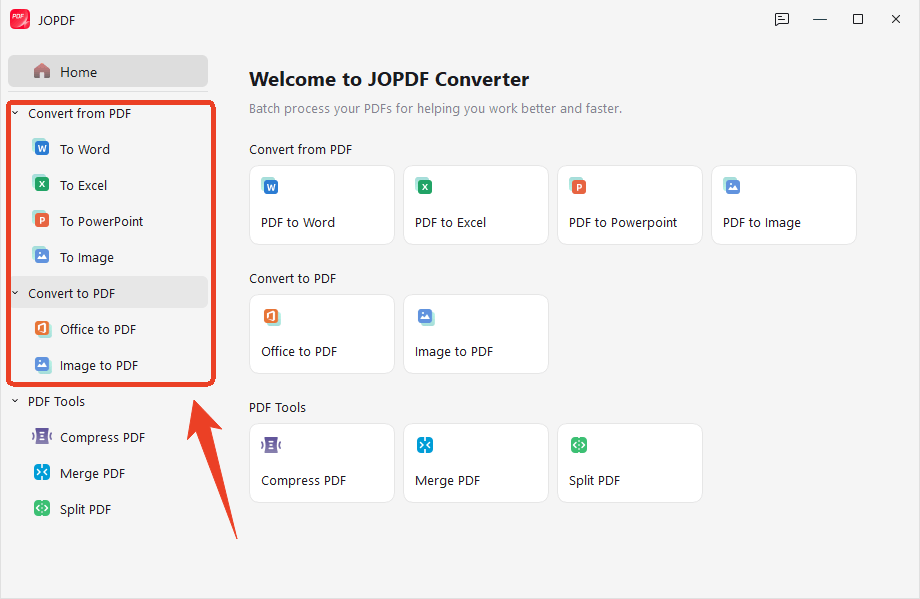Select Merge PDF in the sidebar
The image size is (920, 599).
point(108,473)
